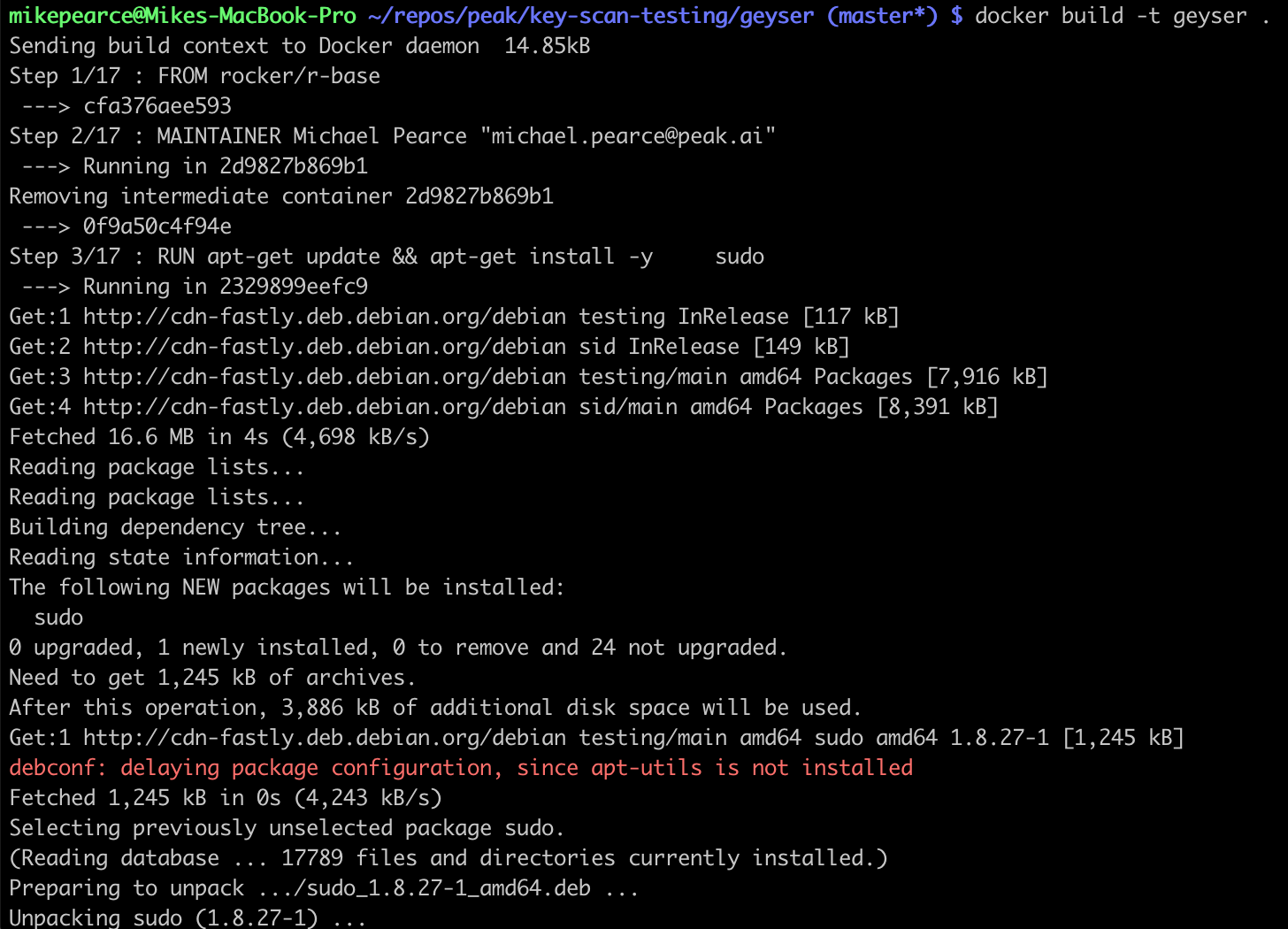This screenshot has height=929, width=1288.
Task: Click the Selecting previously unselected package sudo line
Action: click(287, 828)
